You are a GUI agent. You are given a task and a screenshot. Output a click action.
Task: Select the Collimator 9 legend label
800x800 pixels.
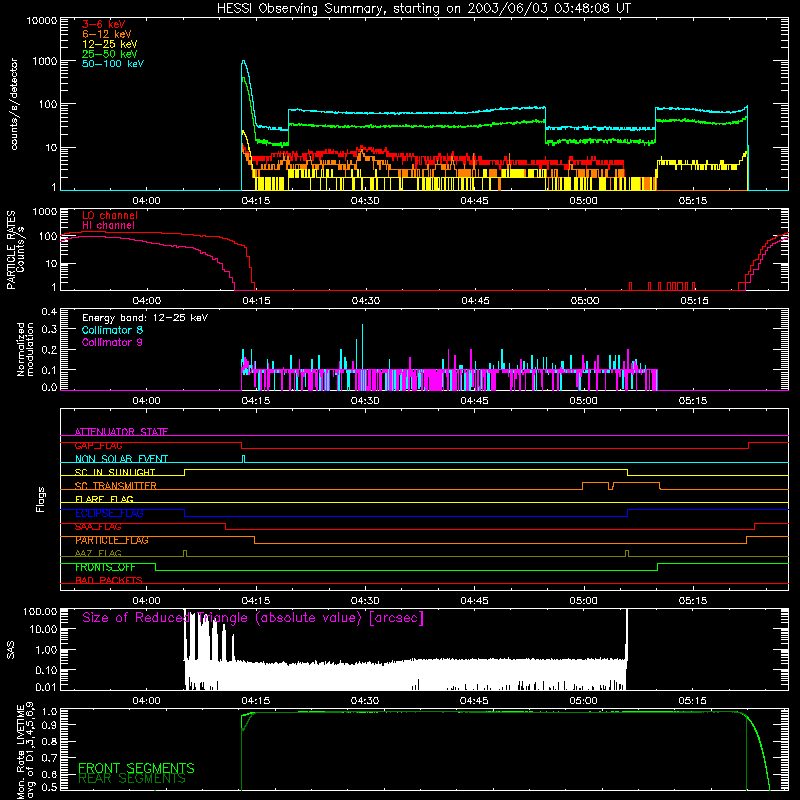click(112, 342)
